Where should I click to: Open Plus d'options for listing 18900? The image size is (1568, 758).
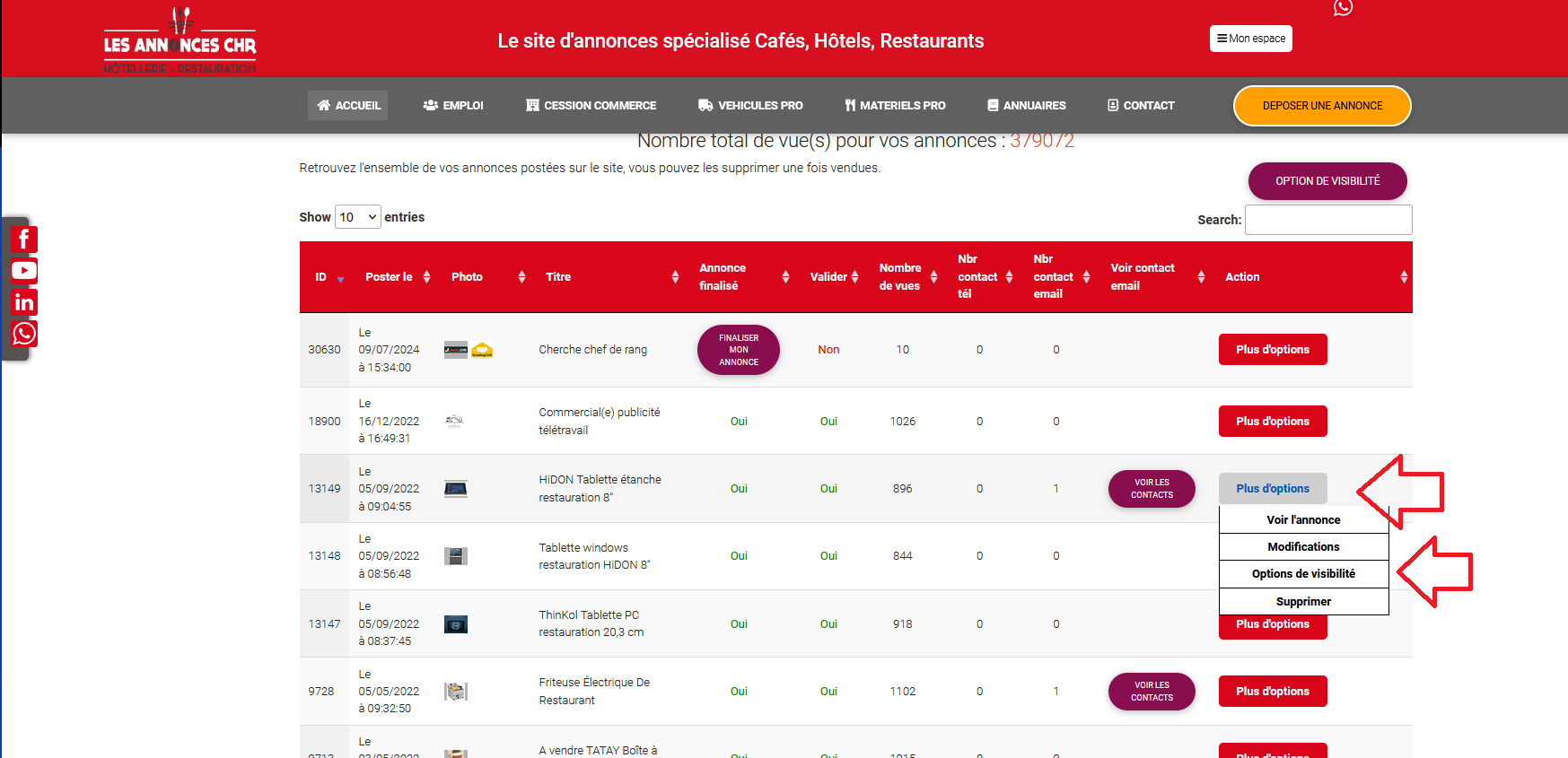(x=1273, y=421)
